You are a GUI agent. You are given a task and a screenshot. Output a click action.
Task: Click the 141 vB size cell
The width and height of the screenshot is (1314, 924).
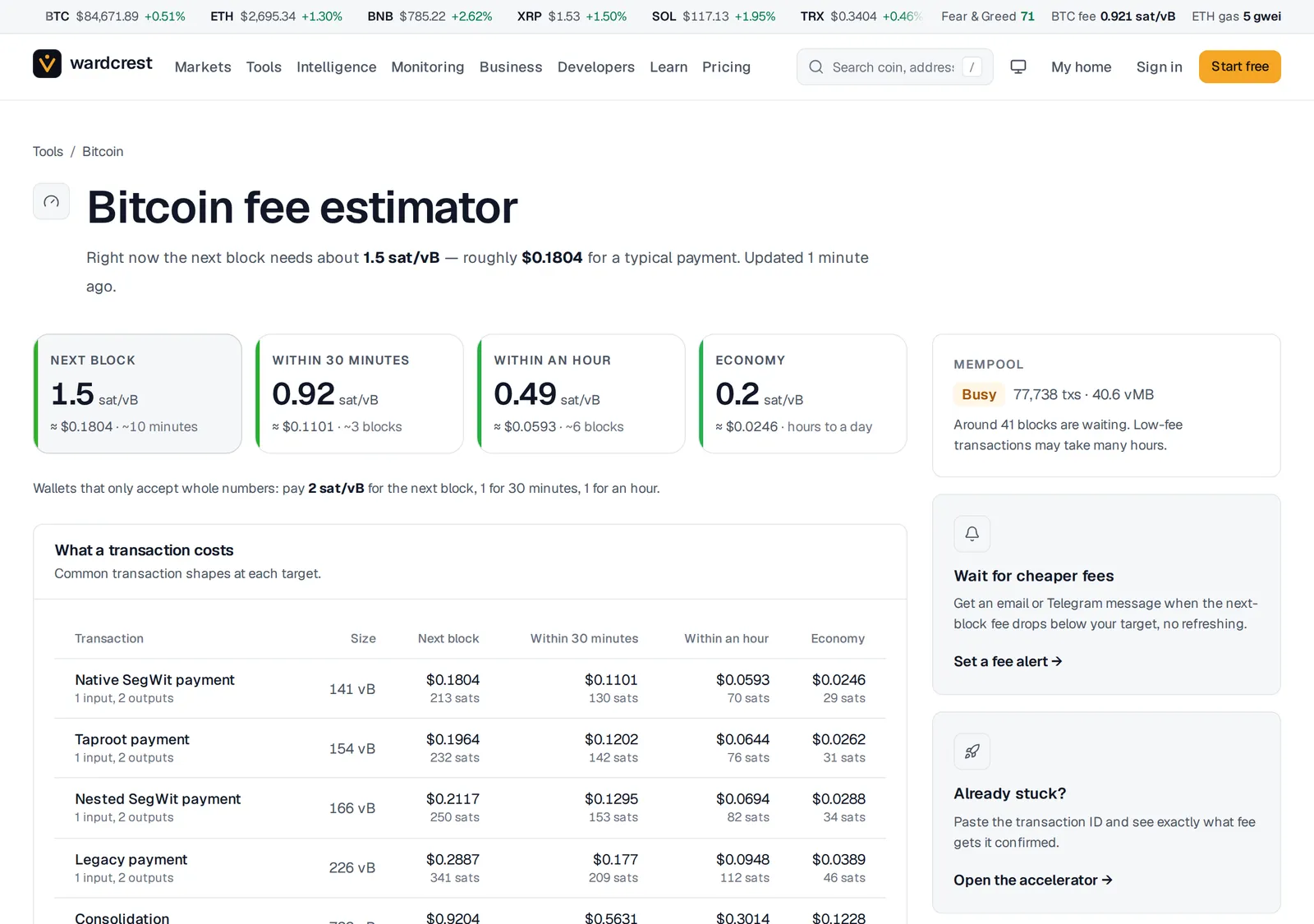pyautogui.click(x=352, y=689)
